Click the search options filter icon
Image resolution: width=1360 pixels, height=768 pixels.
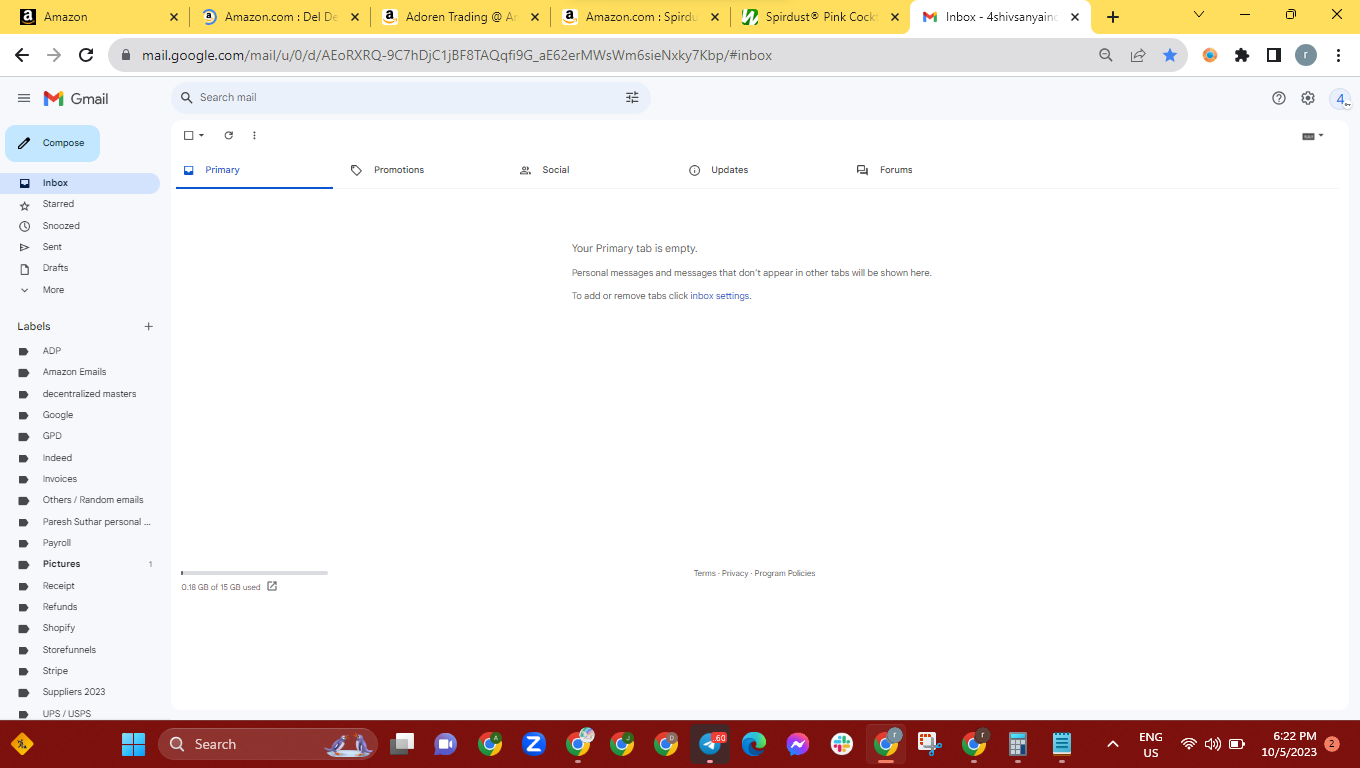pos(632,97)
